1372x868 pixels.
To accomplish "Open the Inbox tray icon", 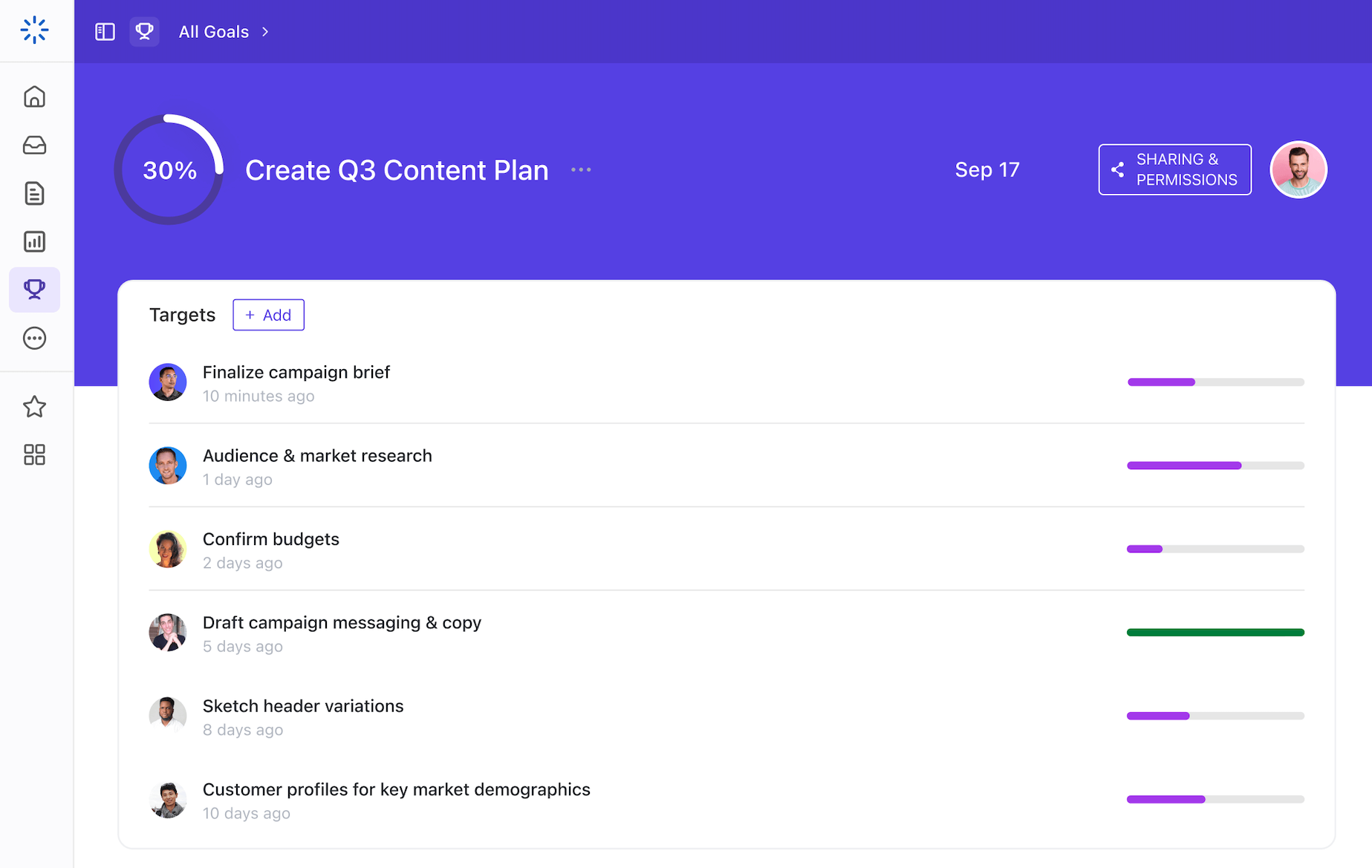I will tap(34, 145).
